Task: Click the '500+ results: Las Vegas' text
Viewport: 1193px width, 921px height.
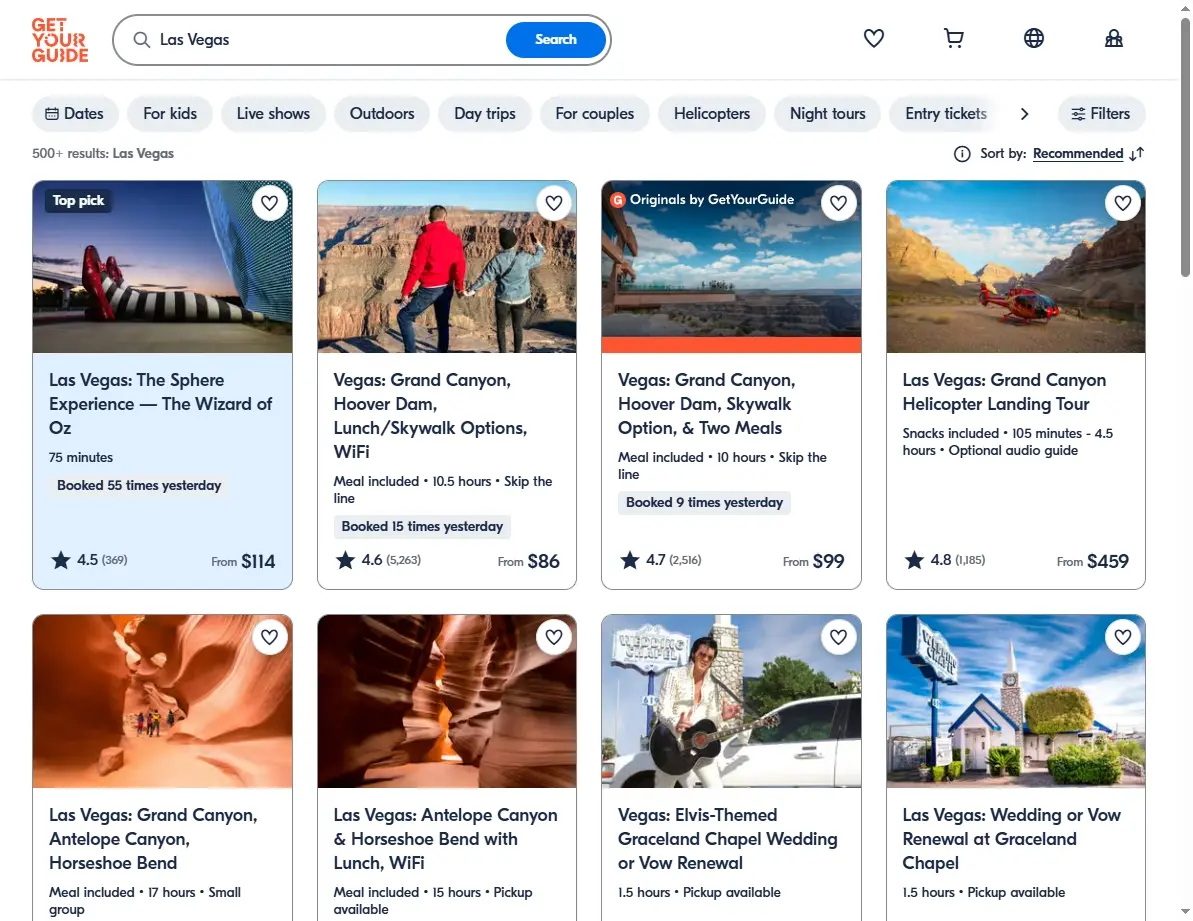Action: click(103, 154)
